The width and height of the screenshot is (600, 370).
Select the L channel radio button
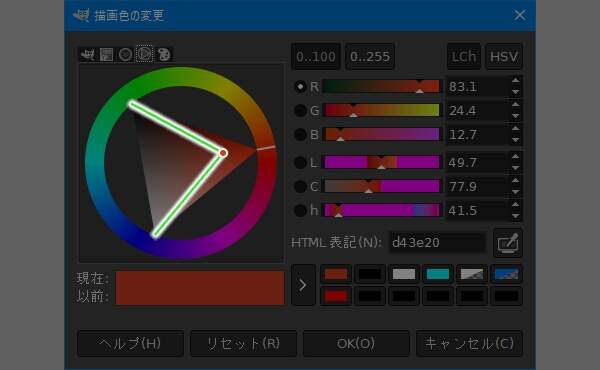(x=300, y=163)
